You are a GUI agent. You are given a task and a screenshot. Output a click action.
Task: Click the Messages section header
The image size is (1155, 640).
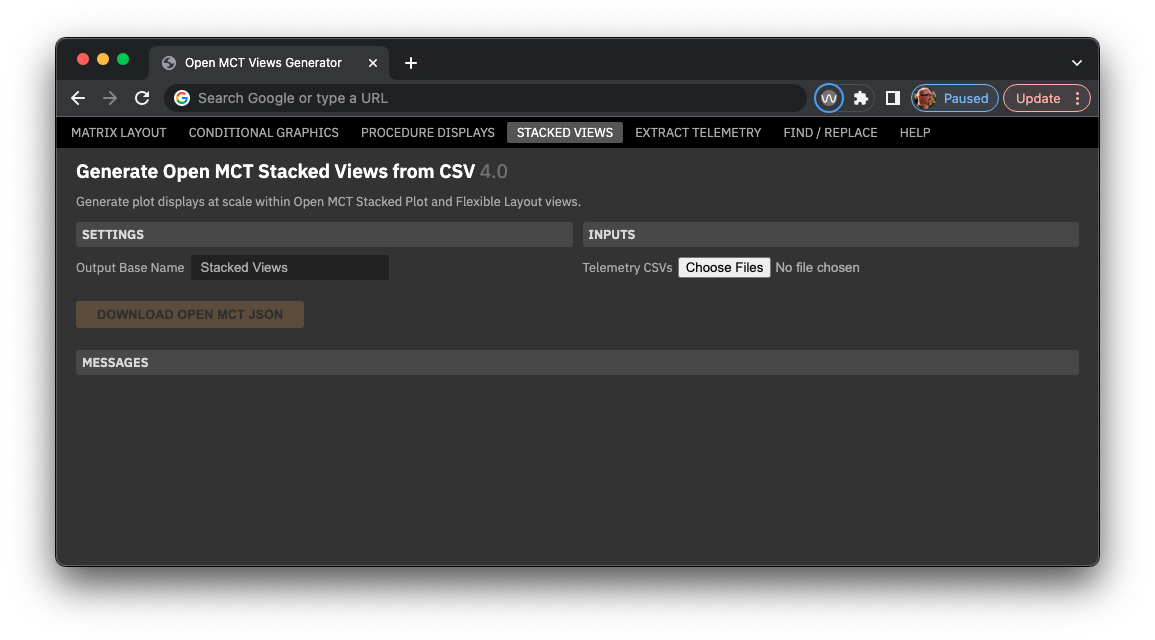[x=578, y=362]
